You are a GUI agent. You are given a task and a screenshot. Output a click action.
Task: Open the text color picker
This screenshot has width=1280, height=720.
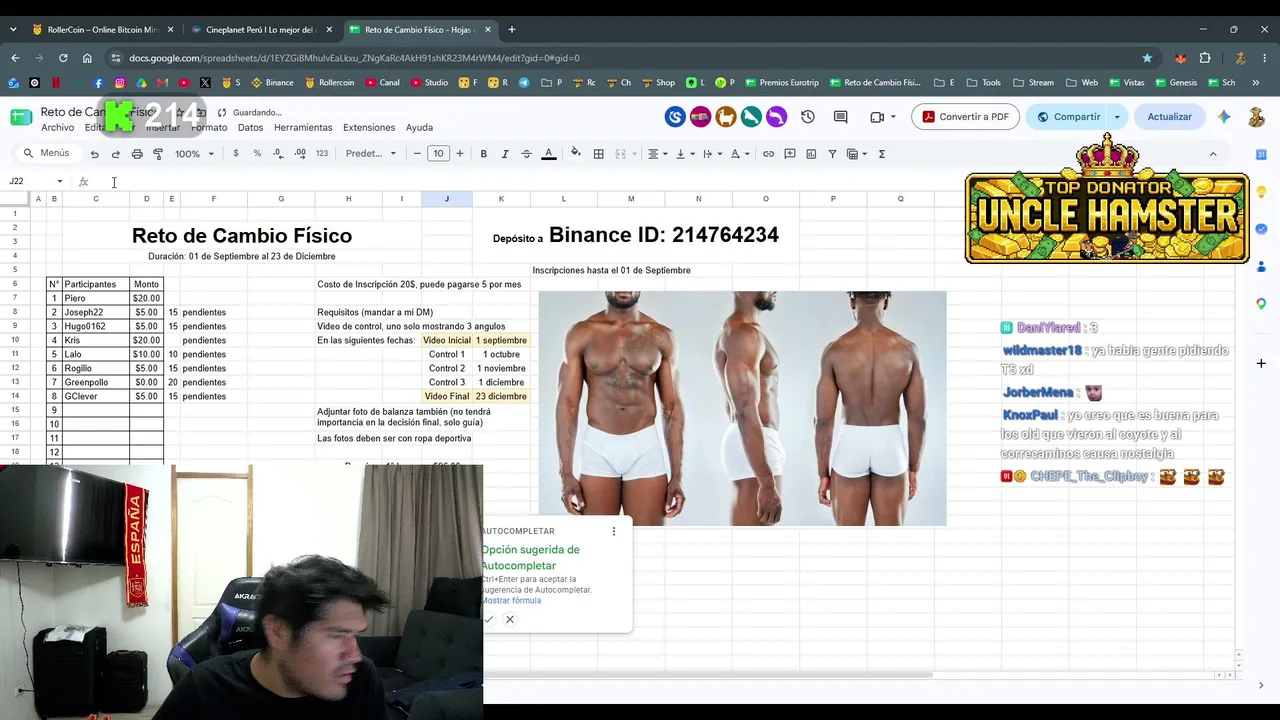point(548,154)
